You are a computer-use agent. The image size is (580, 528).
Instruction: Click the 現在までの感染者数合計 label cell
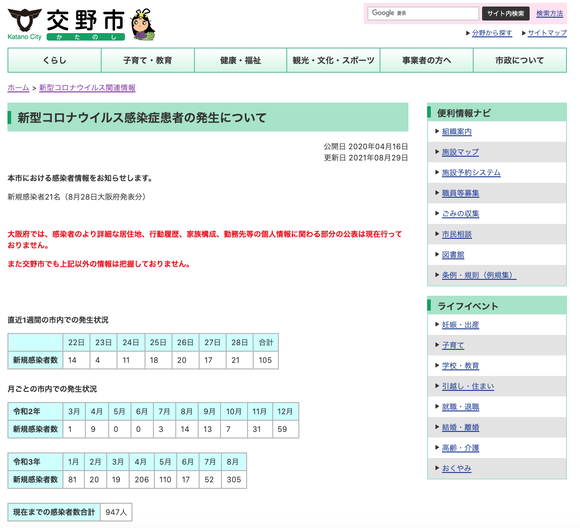[x=54, y=512]
